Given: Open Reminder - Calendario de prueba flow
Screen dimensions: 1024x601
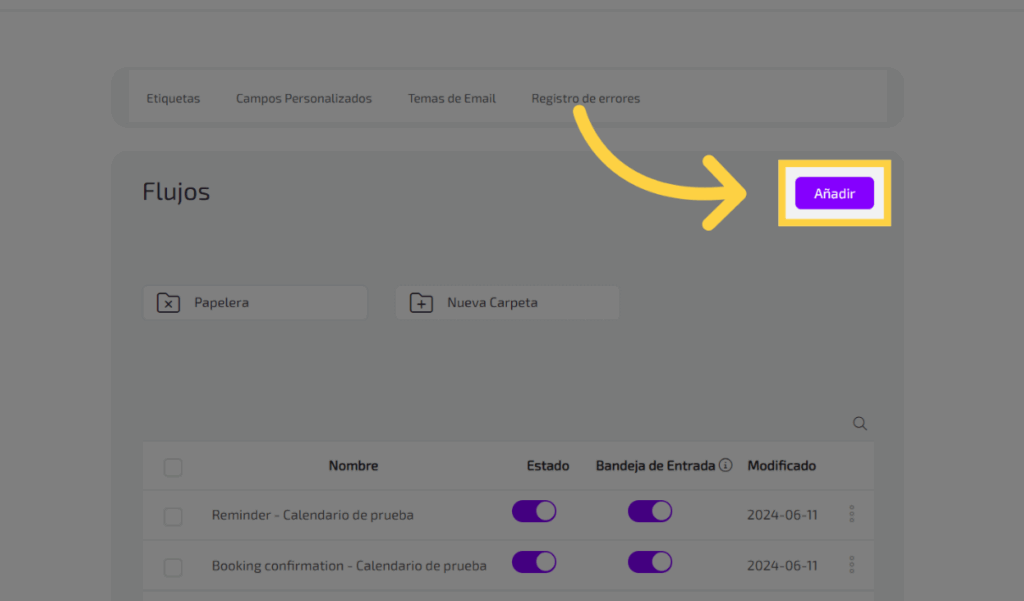Looking at the screenshot, I should click(312, 515).
